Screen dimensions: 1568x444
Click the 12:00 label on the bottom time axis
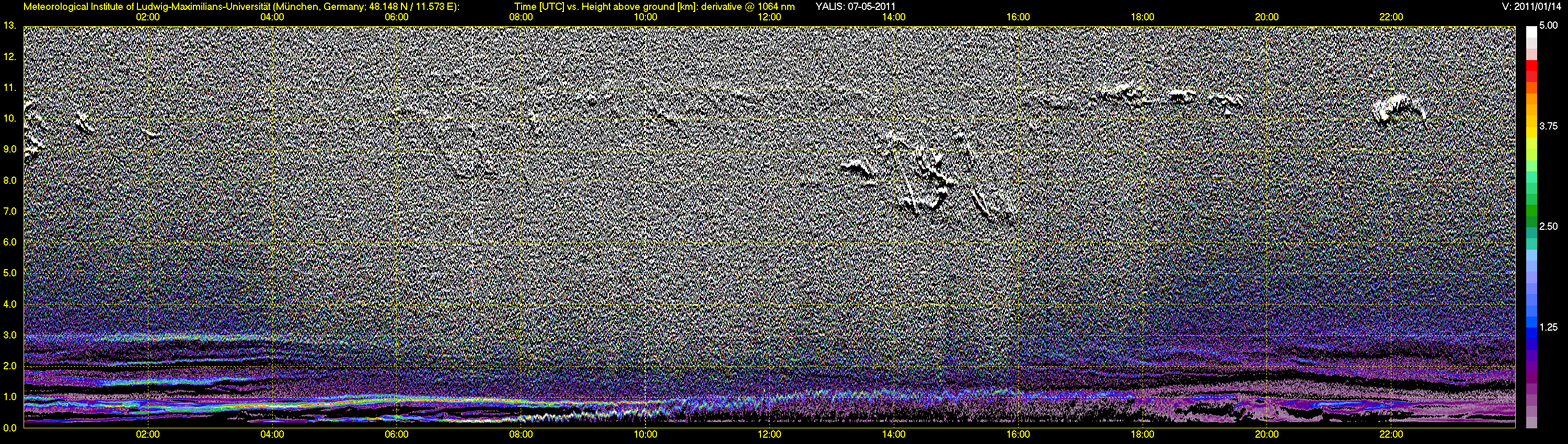click(x=769, y=434)
